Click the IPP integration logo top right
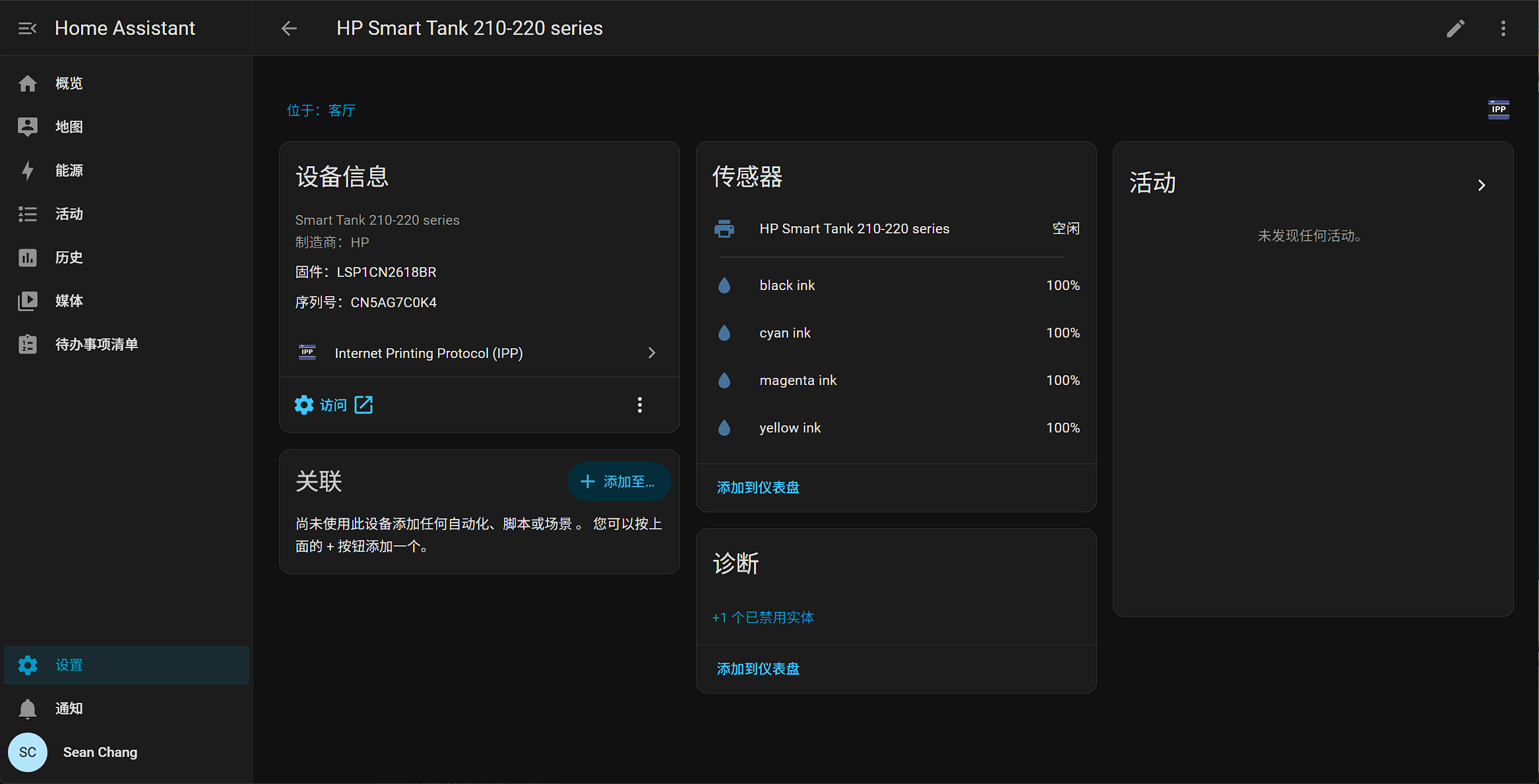 click(1499, 109)
